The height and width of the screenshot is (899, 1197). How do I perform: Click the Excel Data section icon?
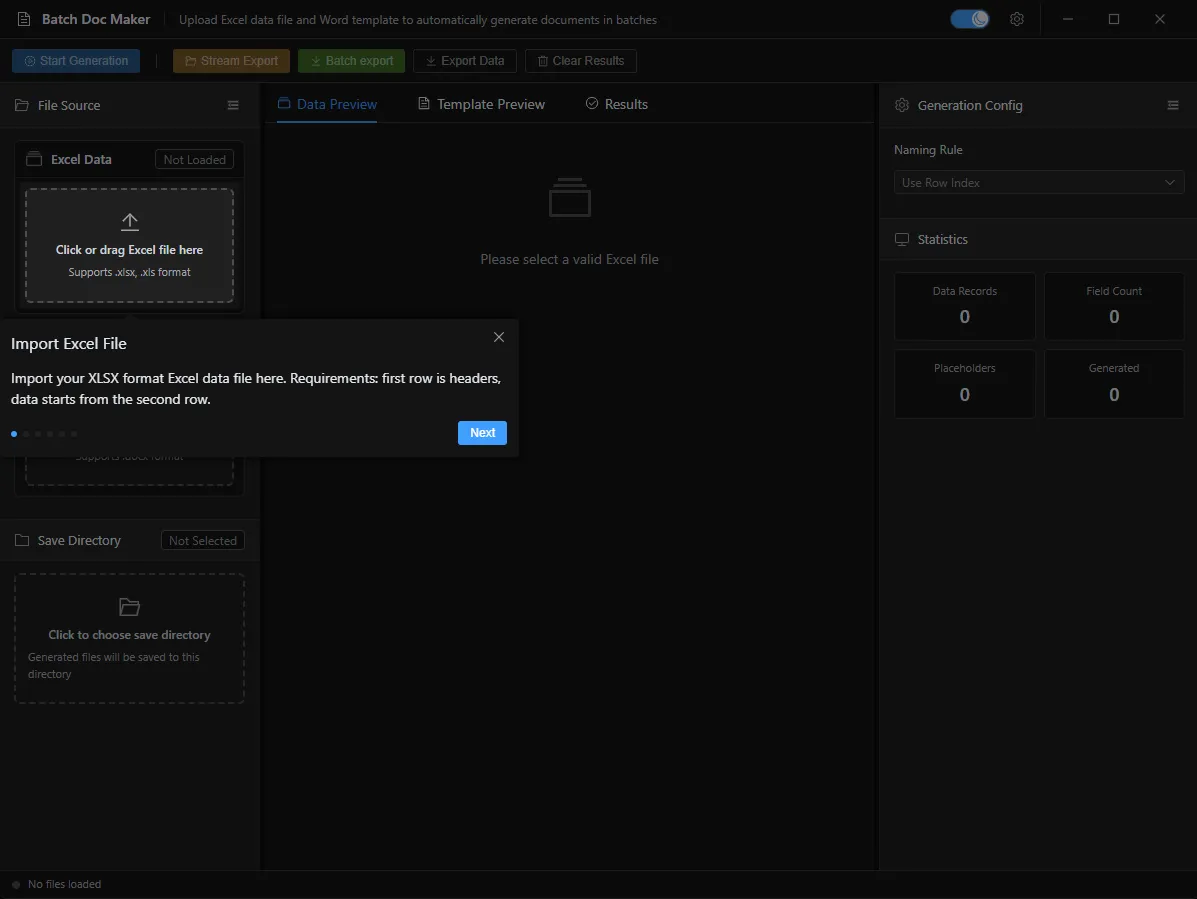[34, 160]
